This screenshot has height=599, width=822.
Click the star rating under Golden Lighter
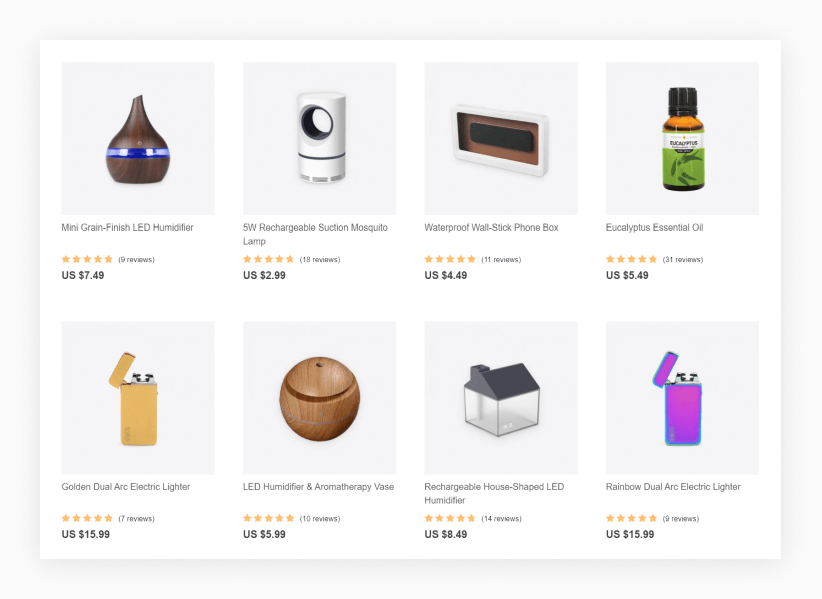tap(87, 518)
